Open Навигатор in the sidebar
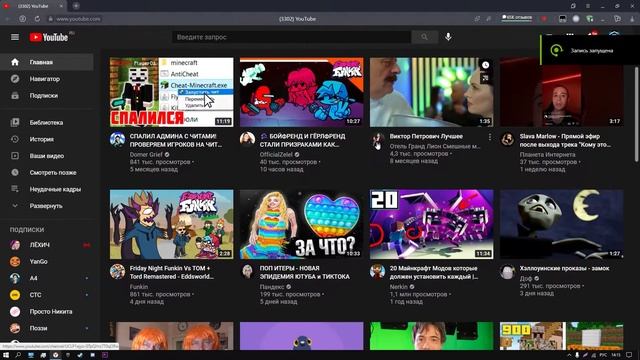The height and width of the screenshot is (360, 640). click(47, 79)
